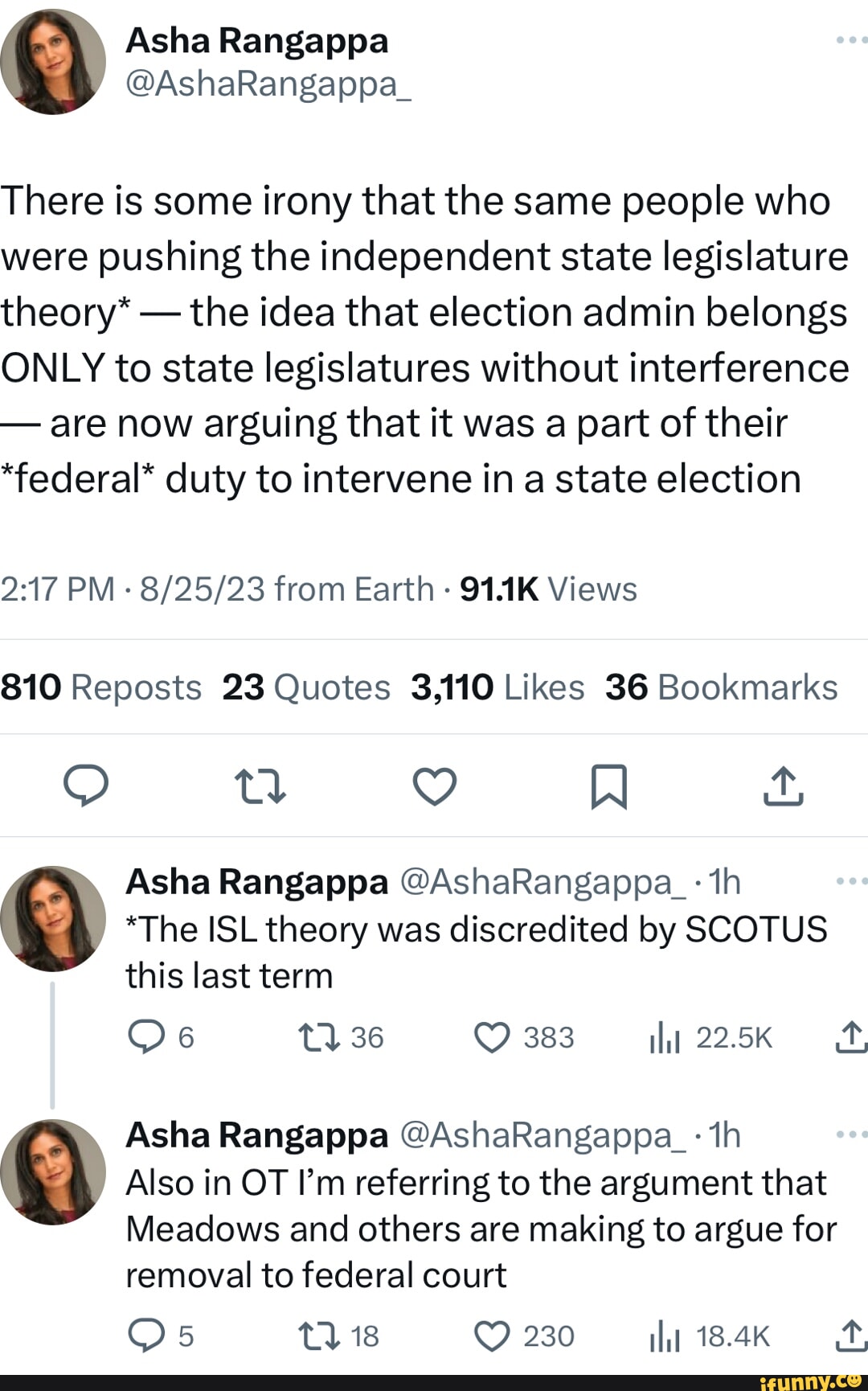View the 810 Reposts list
Image resolution: width=868 pixels, height=1391 pixels.
[101, 687]
